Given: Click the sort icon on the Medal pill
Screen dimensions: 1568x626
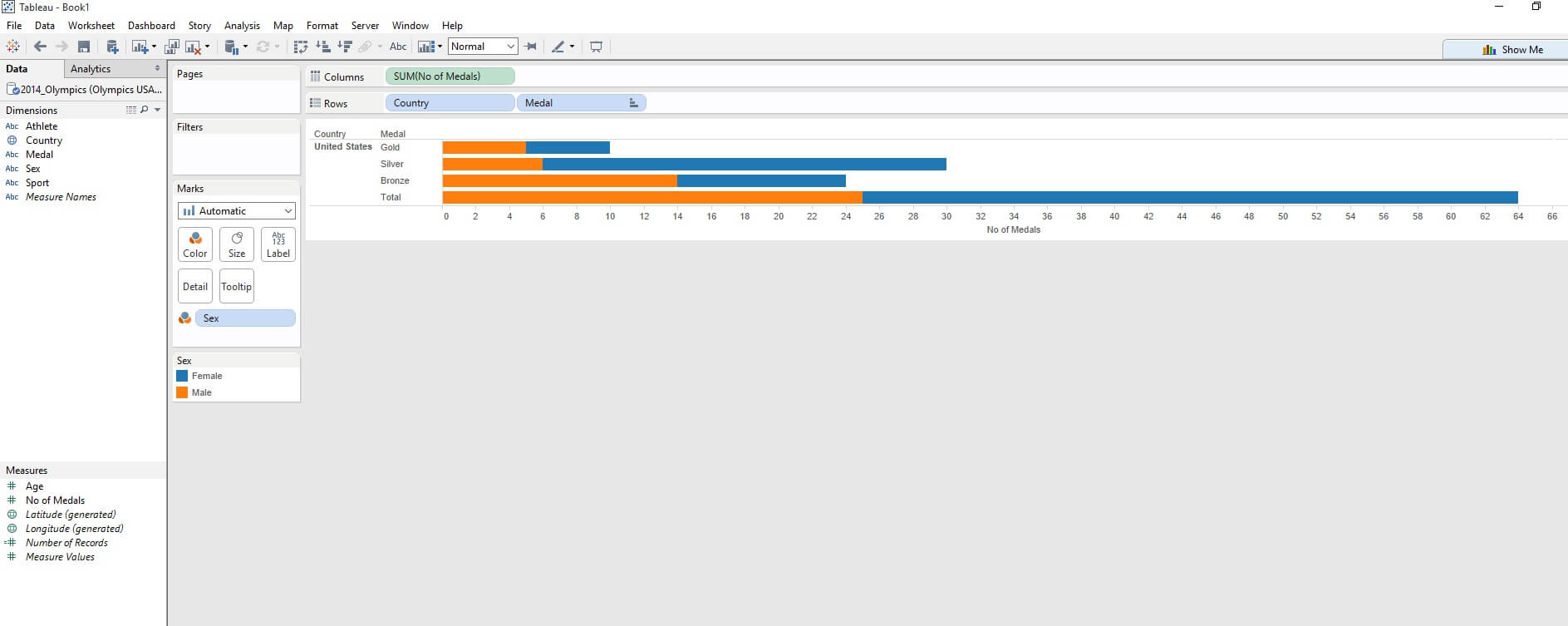Looking at the screenshot, I should pos(633,103).
